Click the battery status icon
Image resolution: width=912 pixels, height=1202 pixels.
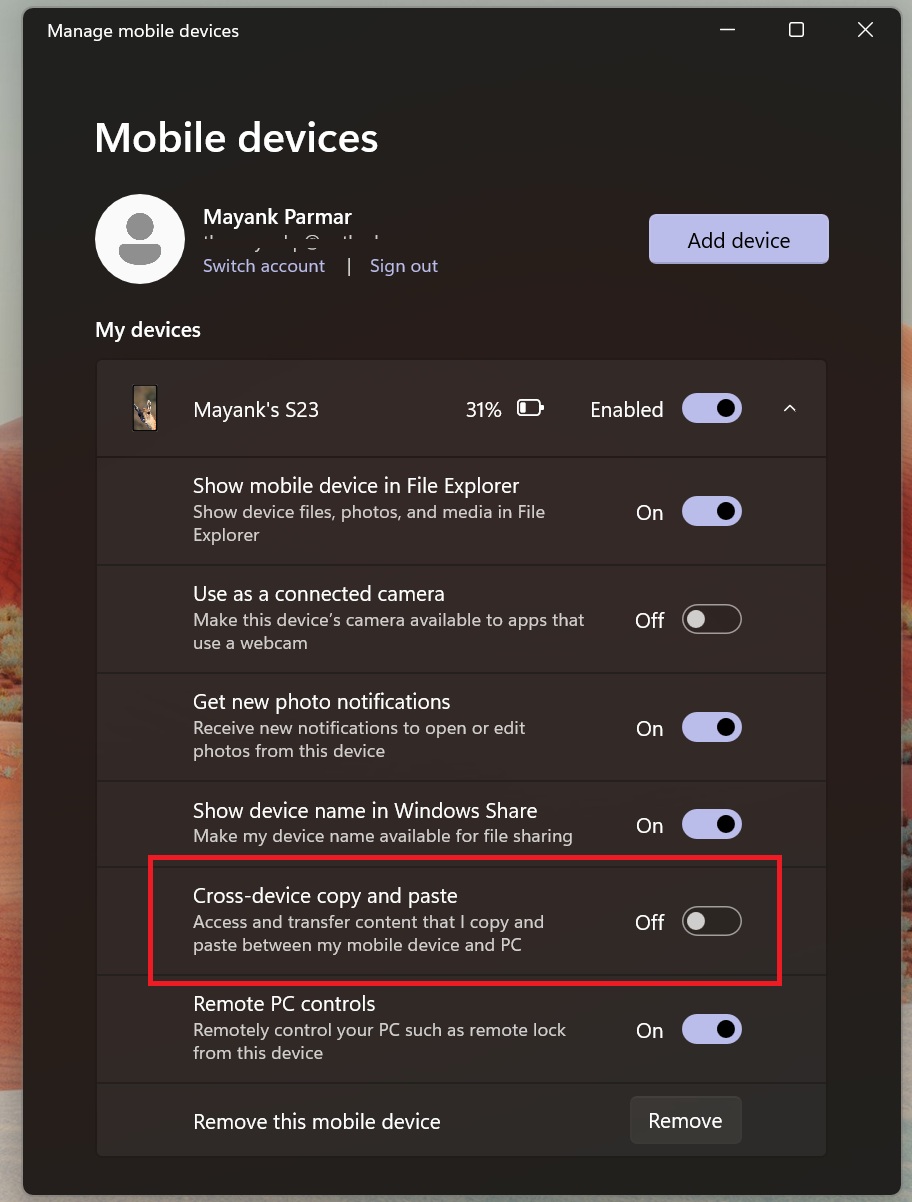[x=530, y=407]
